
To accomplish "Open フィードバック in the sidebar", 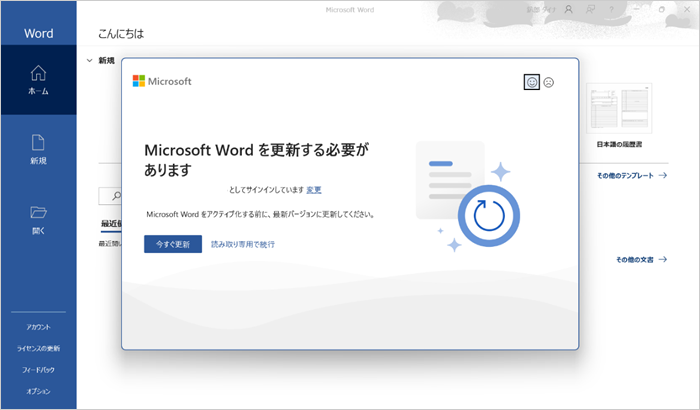I will point(38,370).
